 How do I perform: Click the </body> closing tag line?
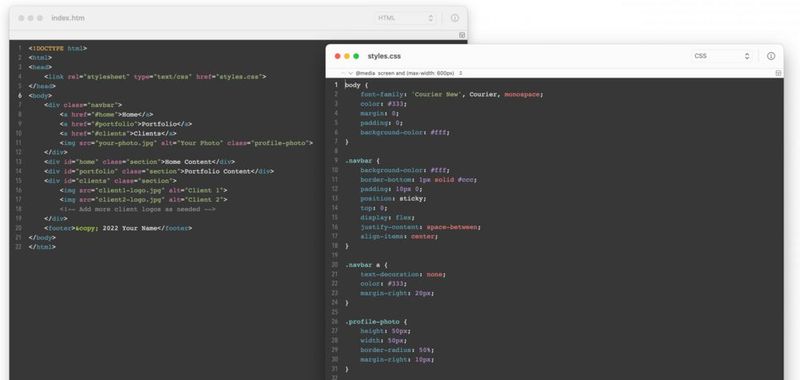pyautogui.click(x=42, y=238)
